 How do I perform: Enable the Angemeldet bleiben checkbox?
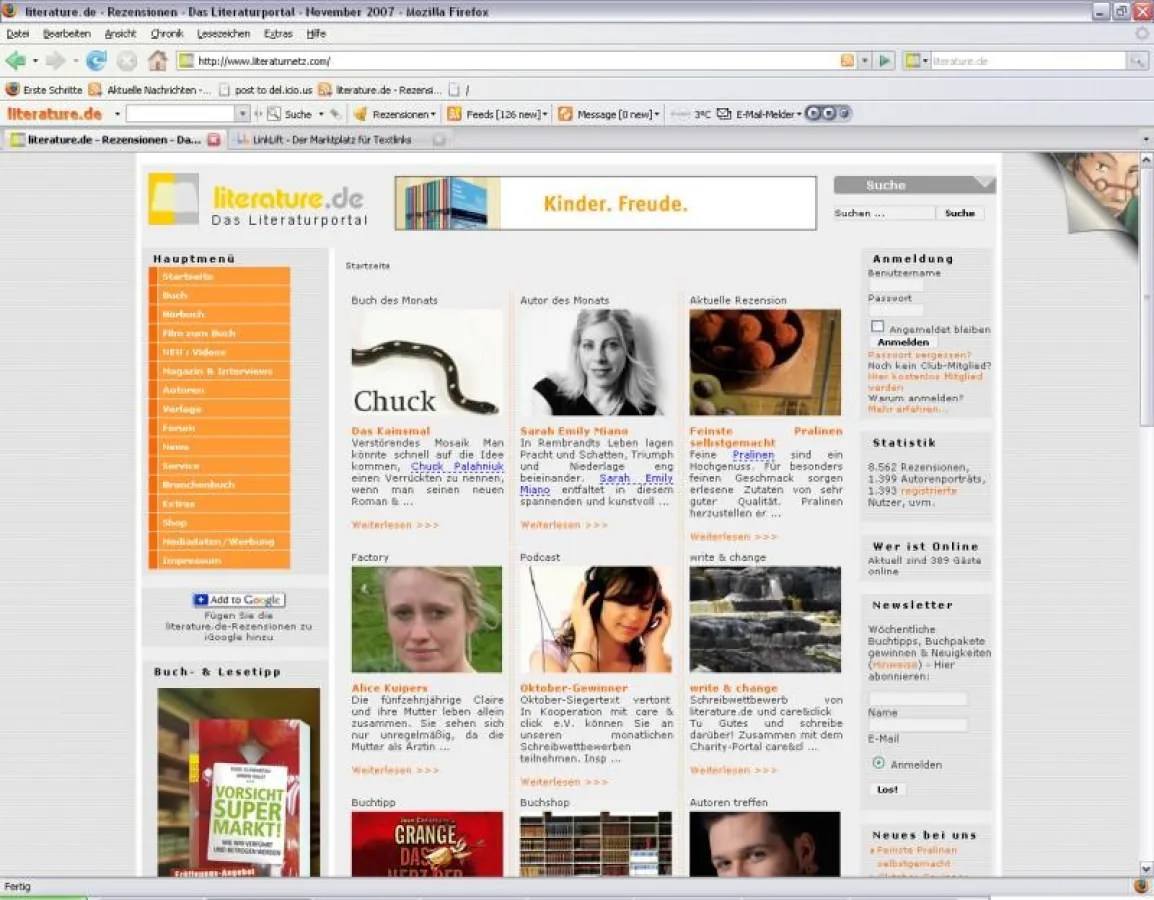coord(877,325)
